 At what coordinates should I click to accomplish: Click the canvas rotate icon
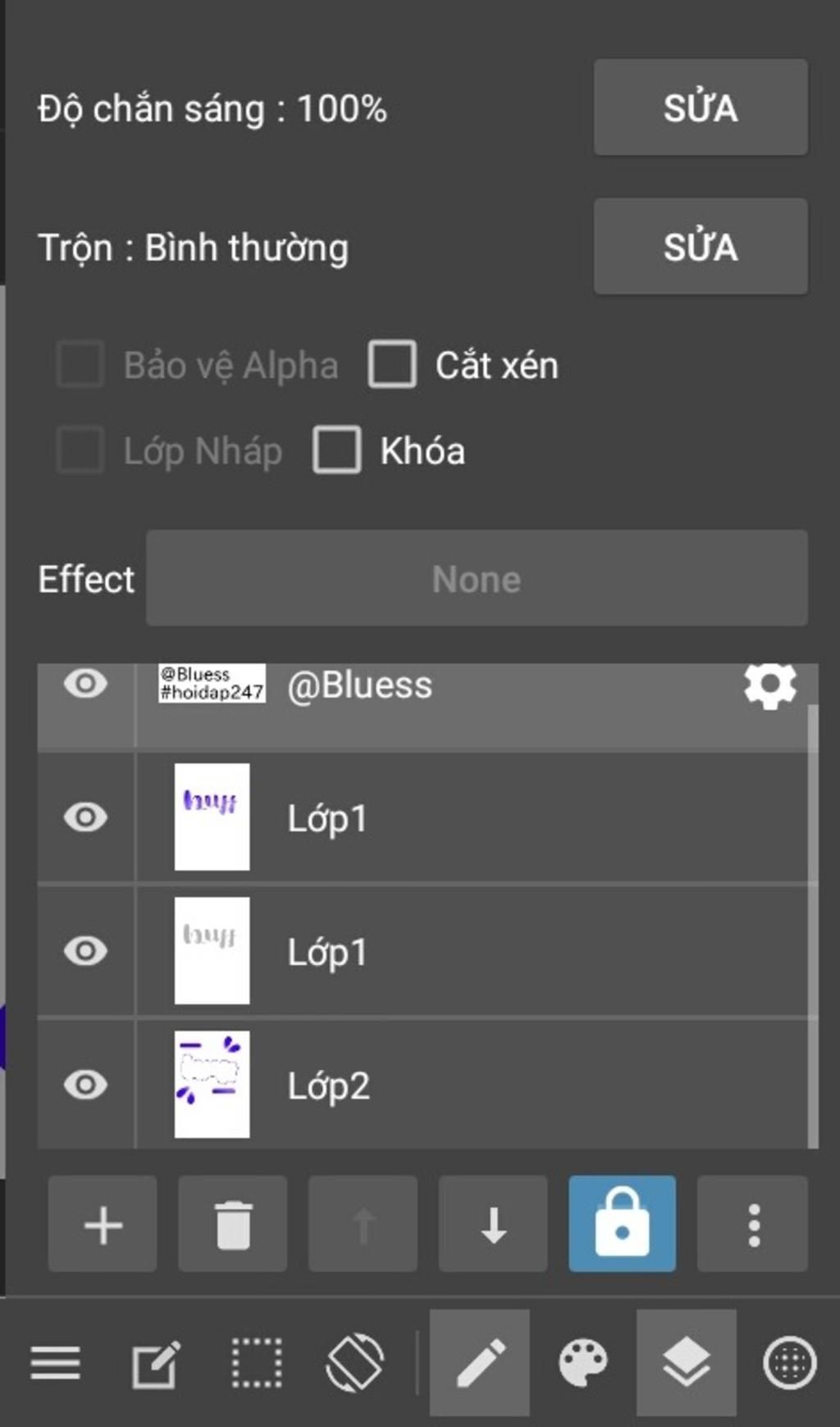click(355, 1363)
